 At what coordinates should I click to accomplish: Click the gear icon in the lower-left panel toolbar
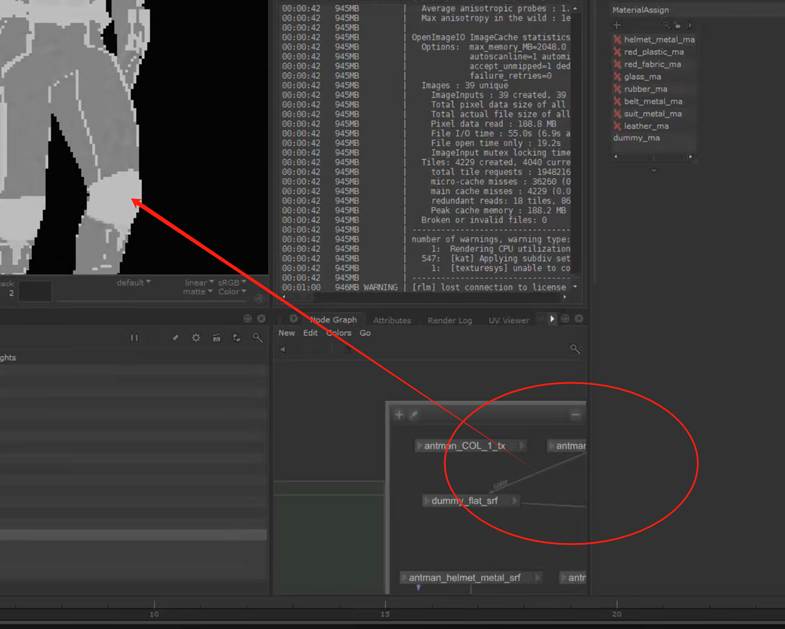[x=196, y=338]
